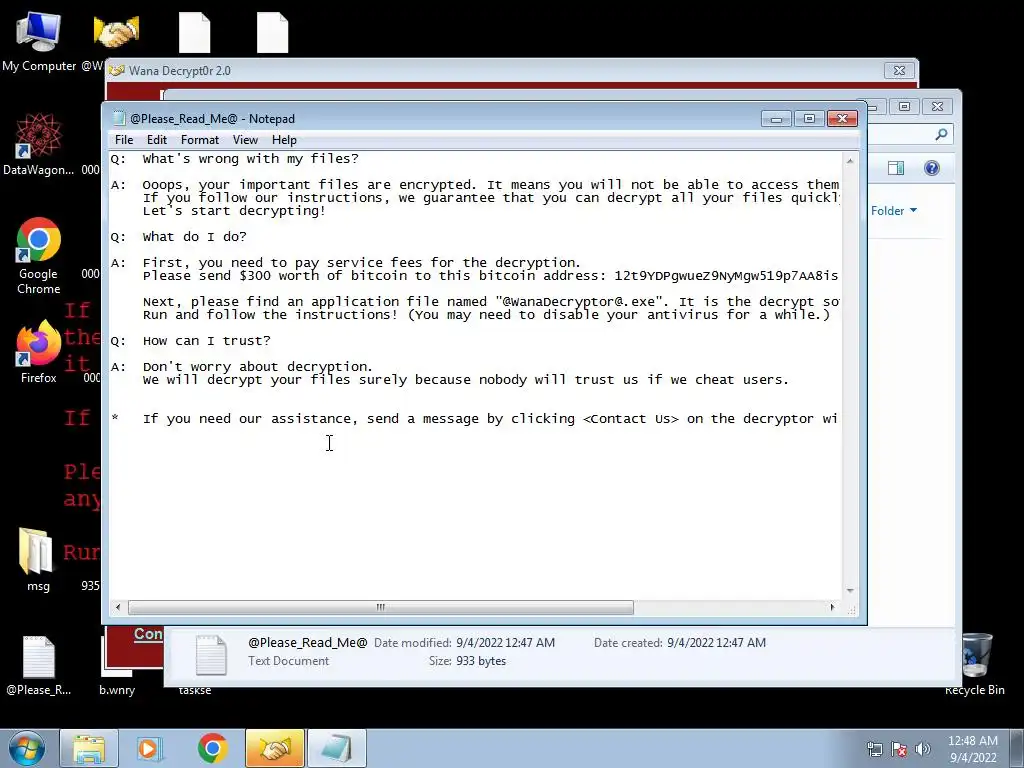Click text 'How can I trust?'
Screen dimensions: 1024x768
pyautogui.click(x=206, y=341)
